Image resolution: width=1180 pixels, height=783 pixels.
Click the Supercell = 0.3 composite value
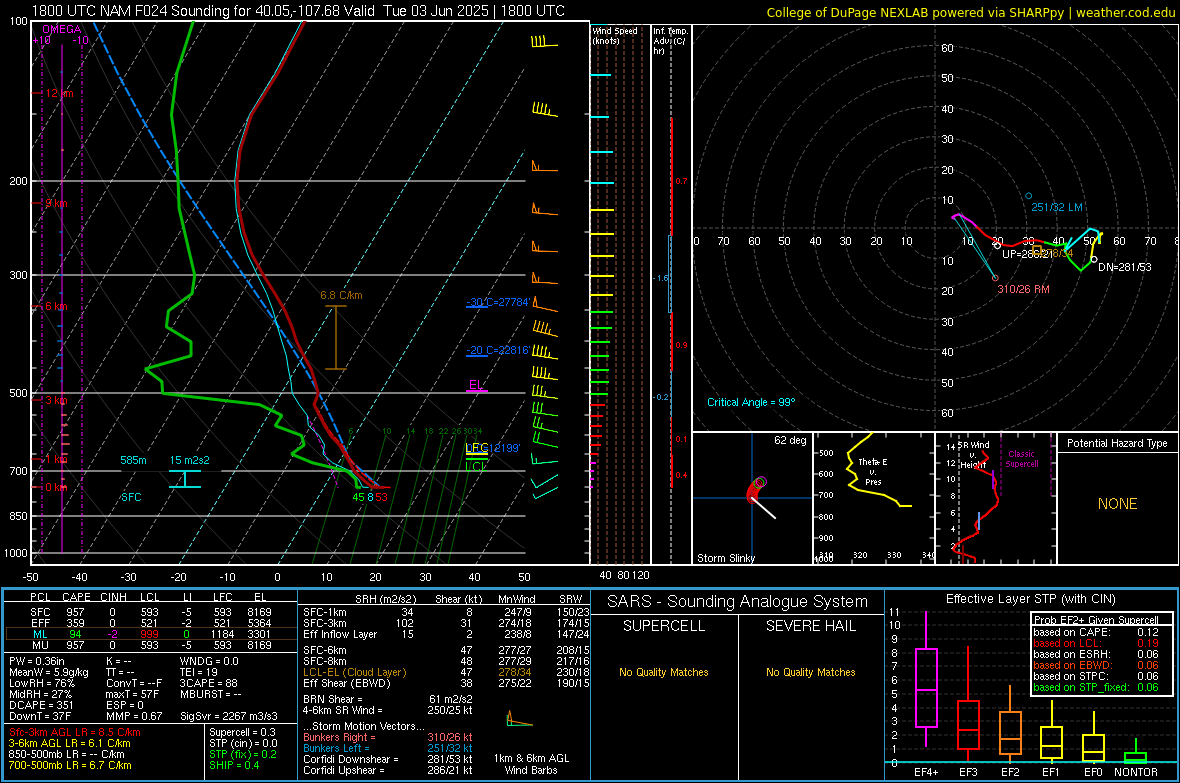click(x=242, y=732)
